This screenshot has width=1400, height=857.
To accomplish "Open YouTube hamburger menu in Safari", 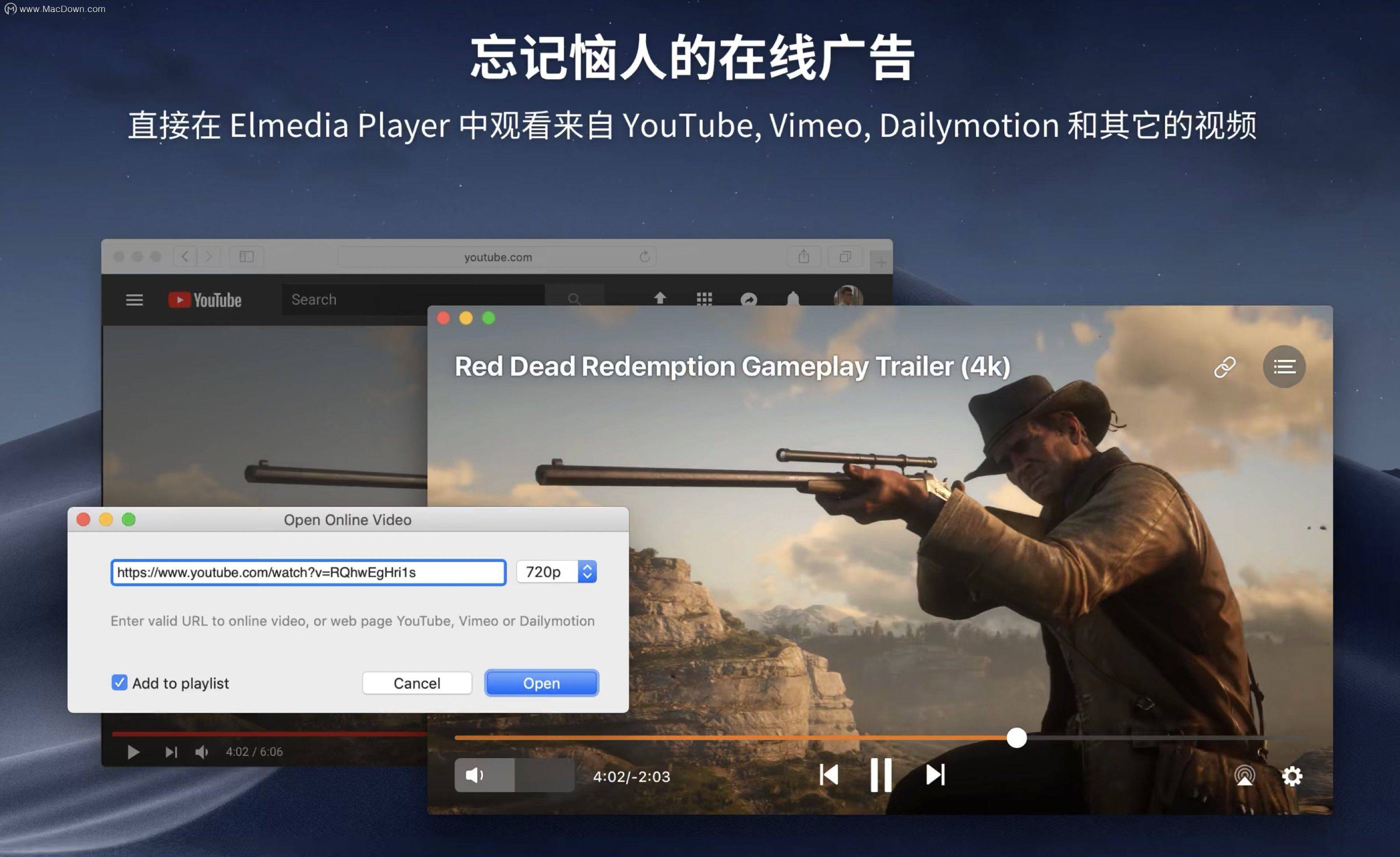I will 134,299.
